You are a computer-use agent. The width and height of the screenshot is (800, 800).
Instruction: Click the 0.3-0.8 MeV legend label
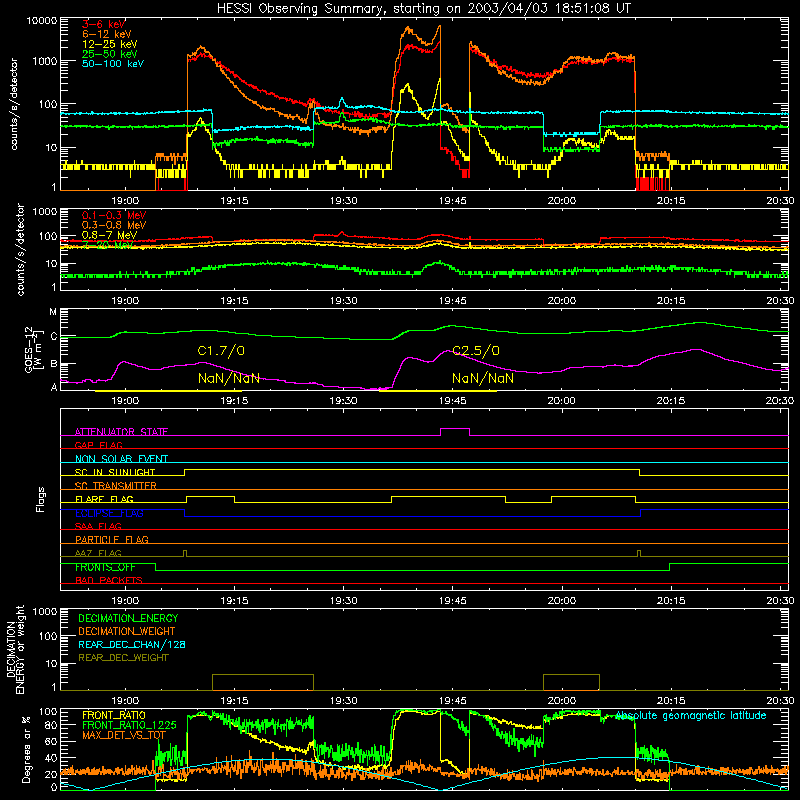(114, 225)
